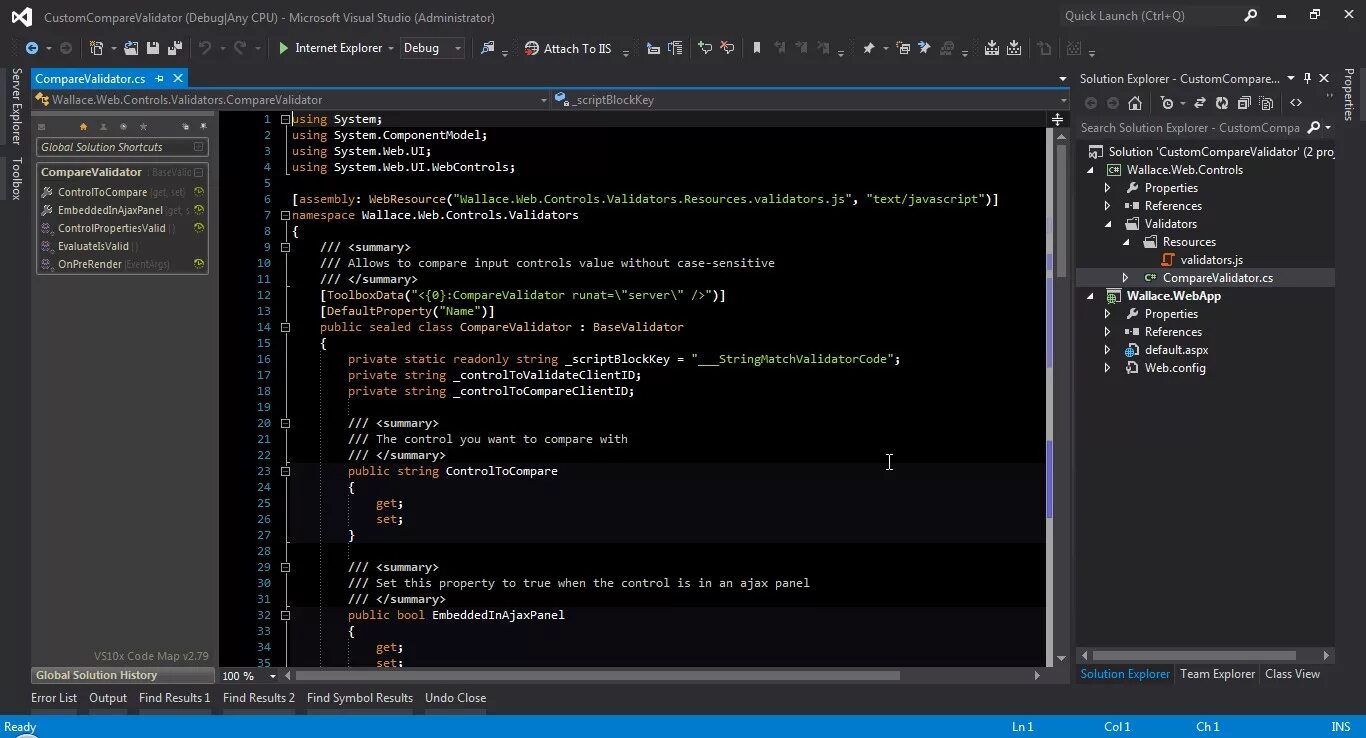
Task: Click the Navigate Backward arrow icon
Action: tap(32, 48)
